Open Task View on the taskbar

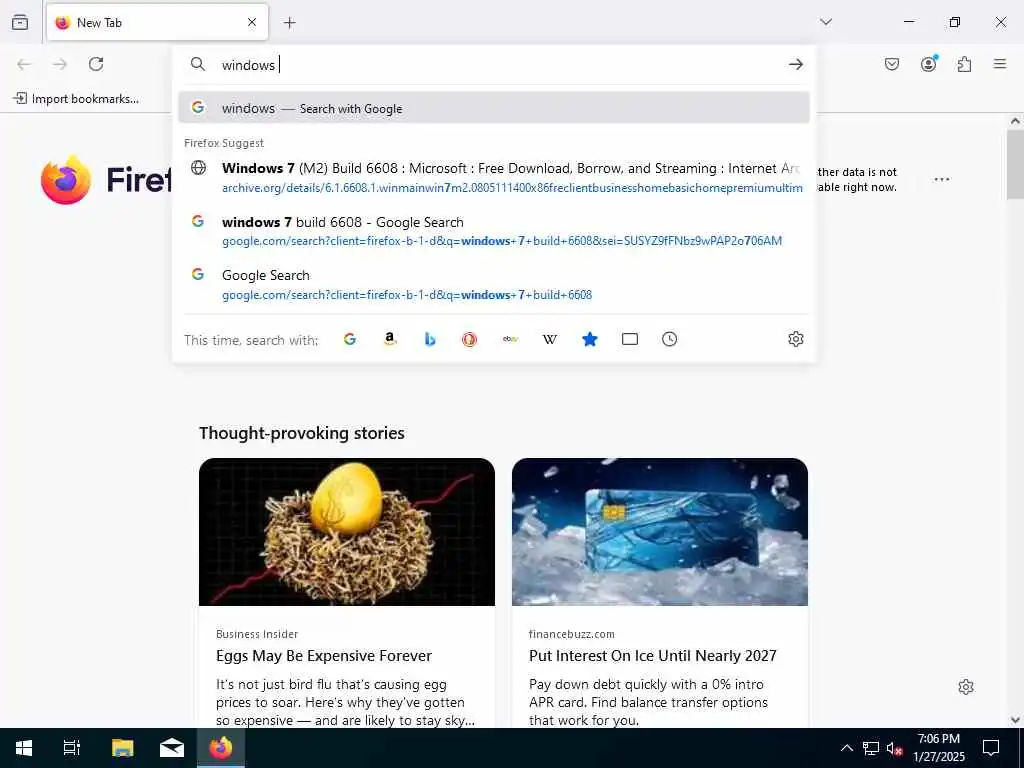point(71,748)
